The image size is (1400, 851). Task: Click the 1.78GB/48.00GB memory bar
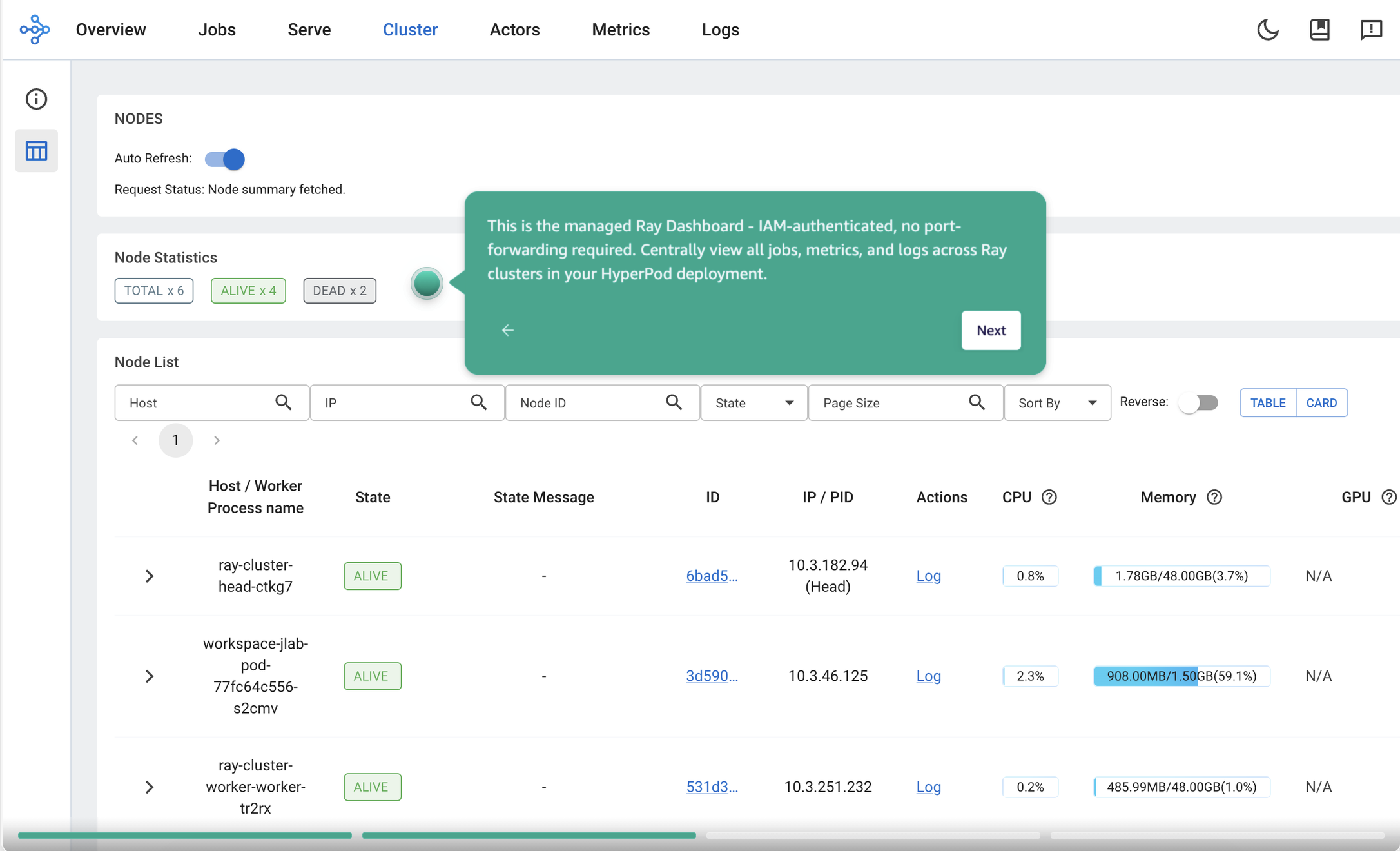[1181, 576]
